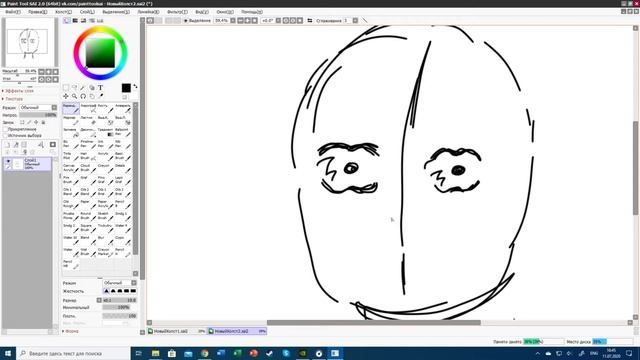Select the Zoom magnifier tool
Image resolution: width=640 pixels, height=360 pixels.
pyautogui.click(x=74, y=96)
